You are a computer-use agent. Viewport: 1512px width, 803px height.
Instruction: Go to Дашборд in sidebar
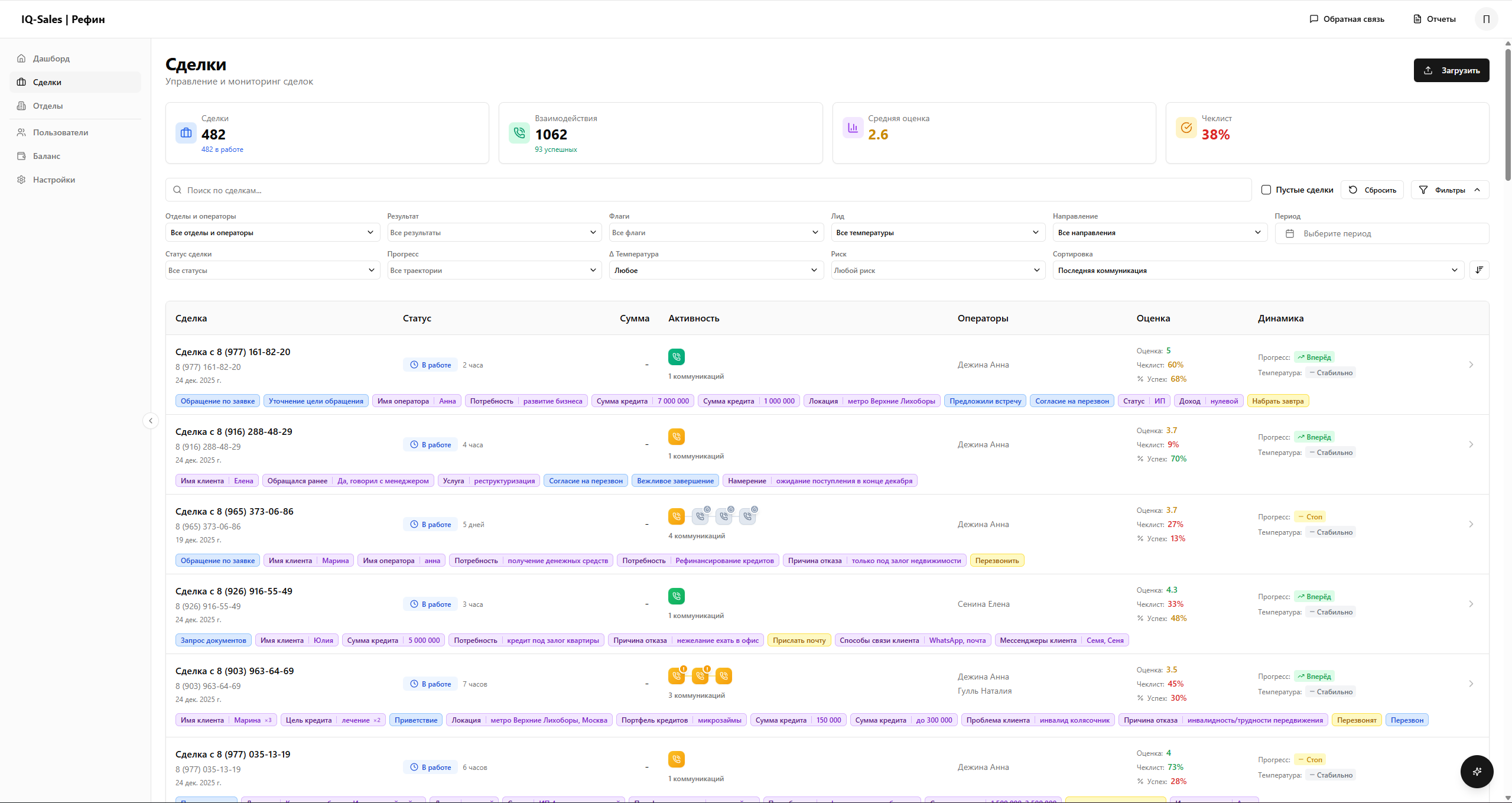[x=51, y=58]
